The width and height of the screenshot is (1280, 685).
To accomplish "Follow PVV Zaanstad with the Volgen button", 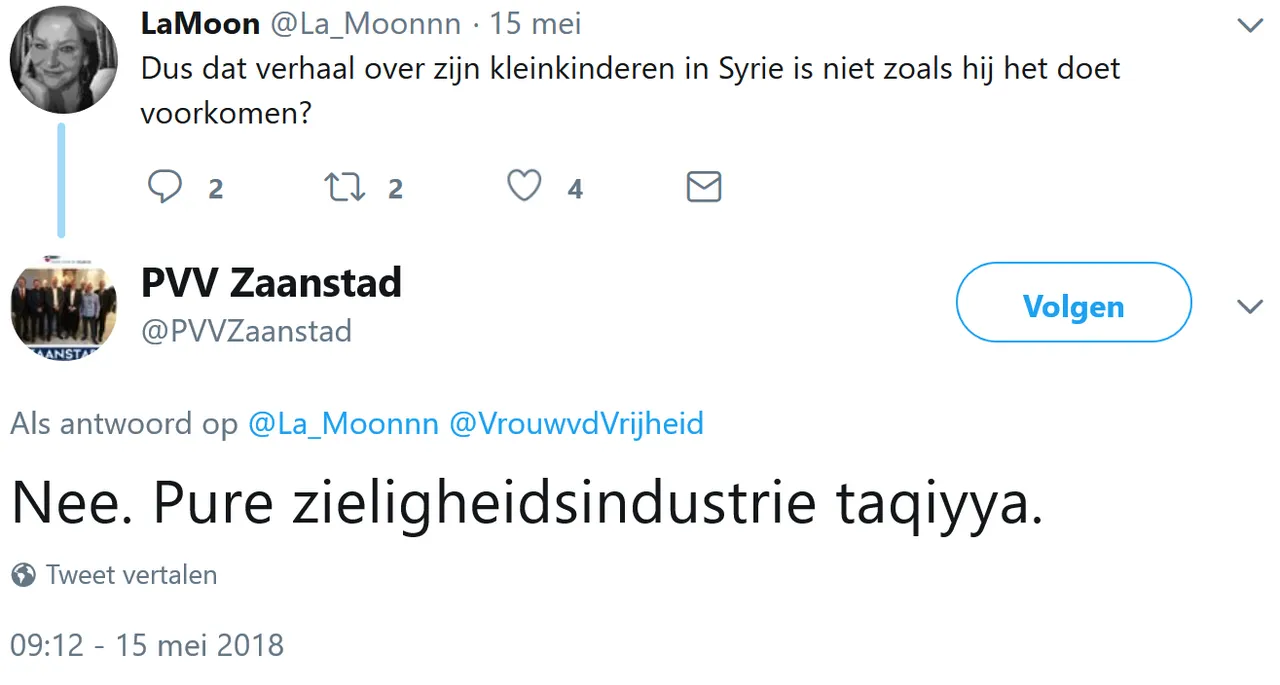I will click(x=1073, y=306).
